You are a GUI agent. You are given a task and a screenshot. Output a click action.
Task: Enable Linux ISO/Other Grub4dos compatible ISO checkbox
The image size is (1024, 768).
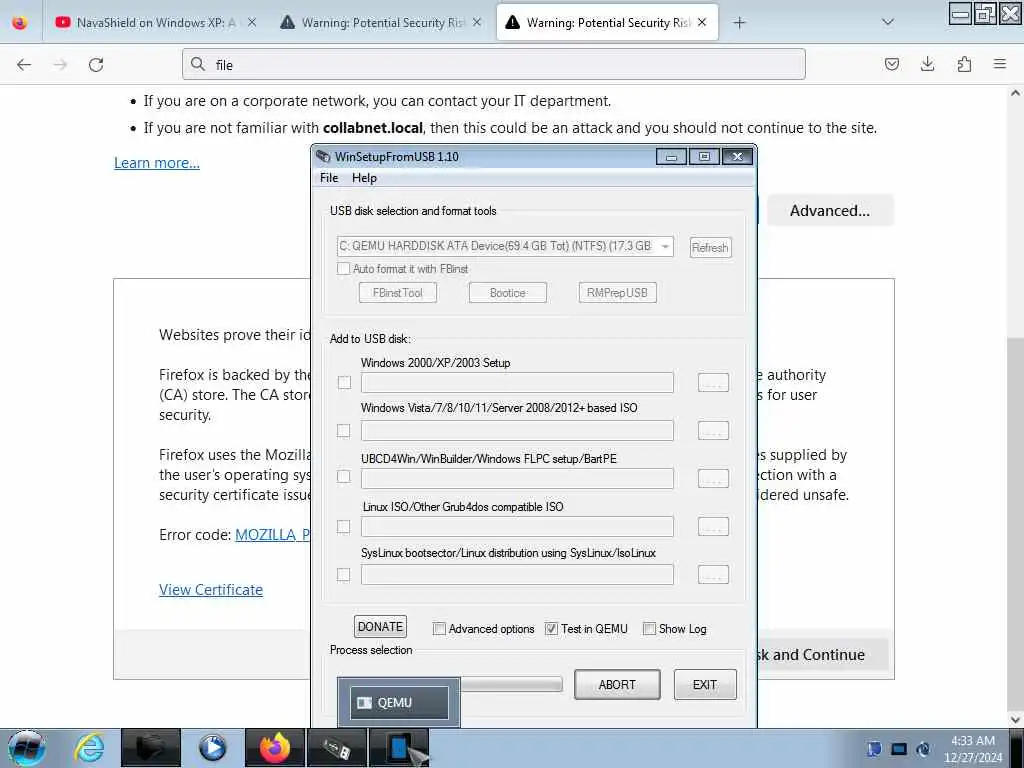pyautogui.click(x=344, y=526)
